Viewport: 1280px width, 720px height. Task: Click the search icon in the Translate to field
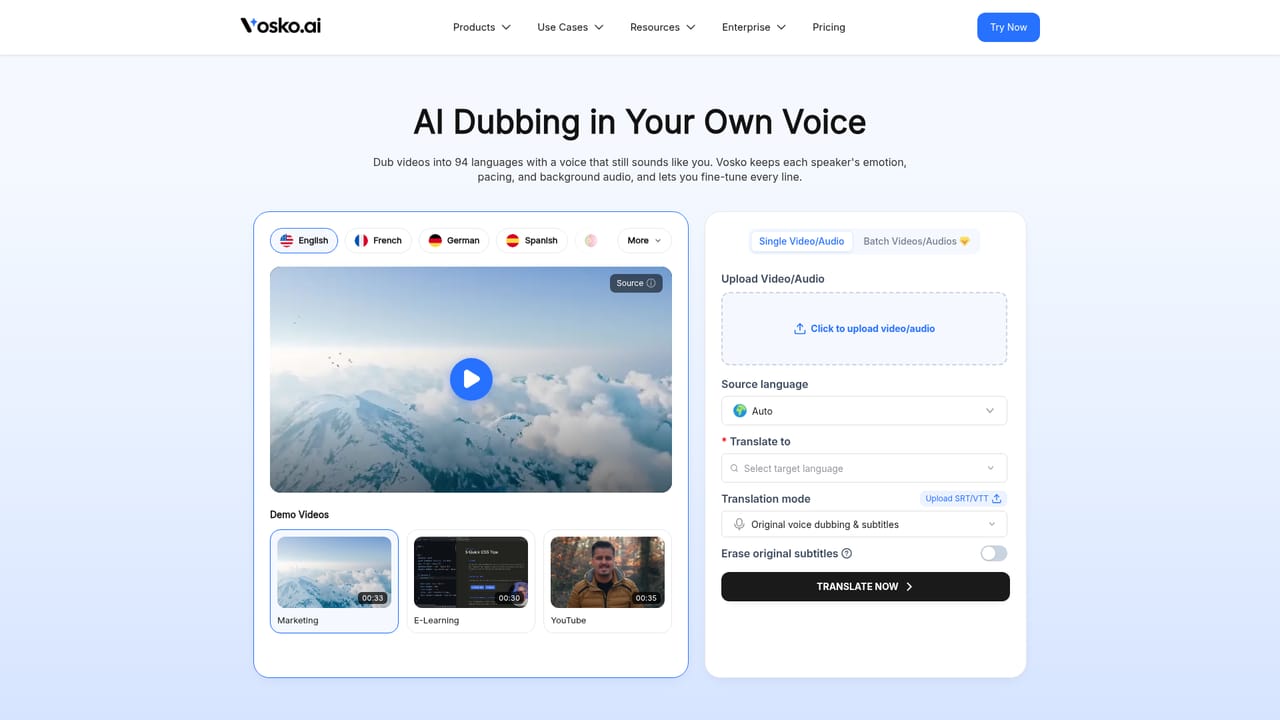(x=735, y=468)
